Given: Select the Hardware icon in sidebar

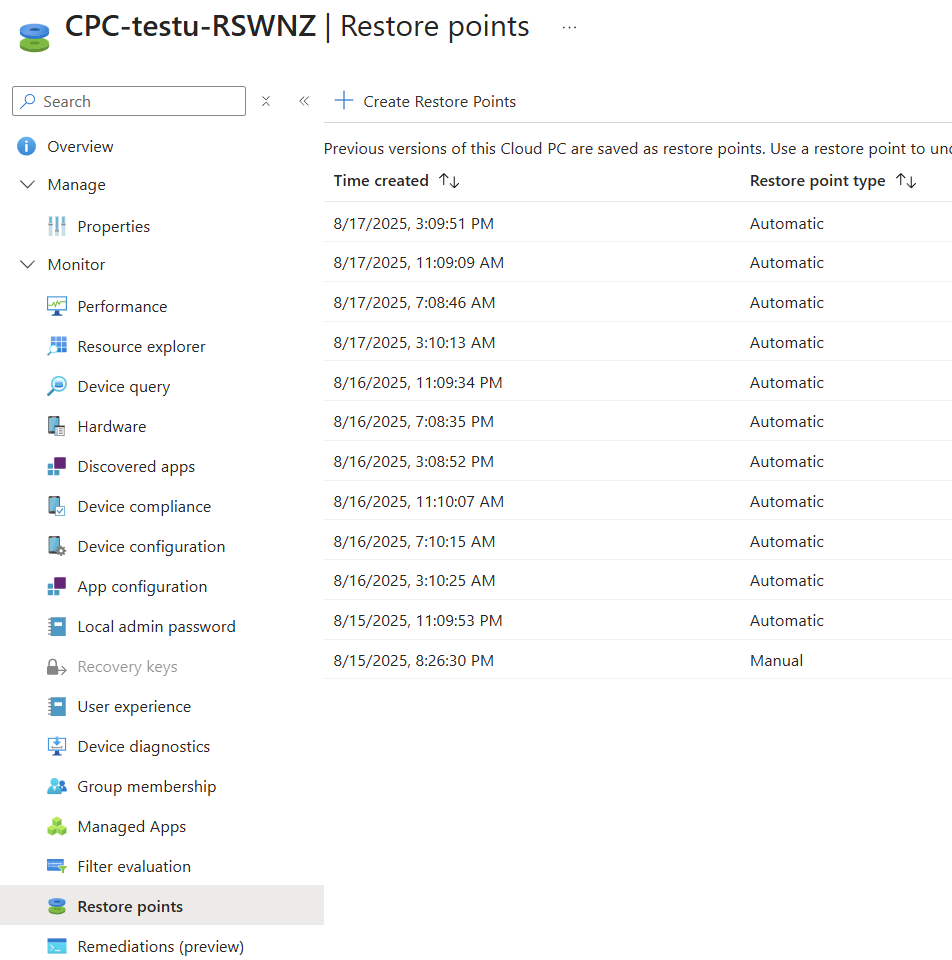Looking at the screenshot, I should pyautogui.click(x=57, y=426).
